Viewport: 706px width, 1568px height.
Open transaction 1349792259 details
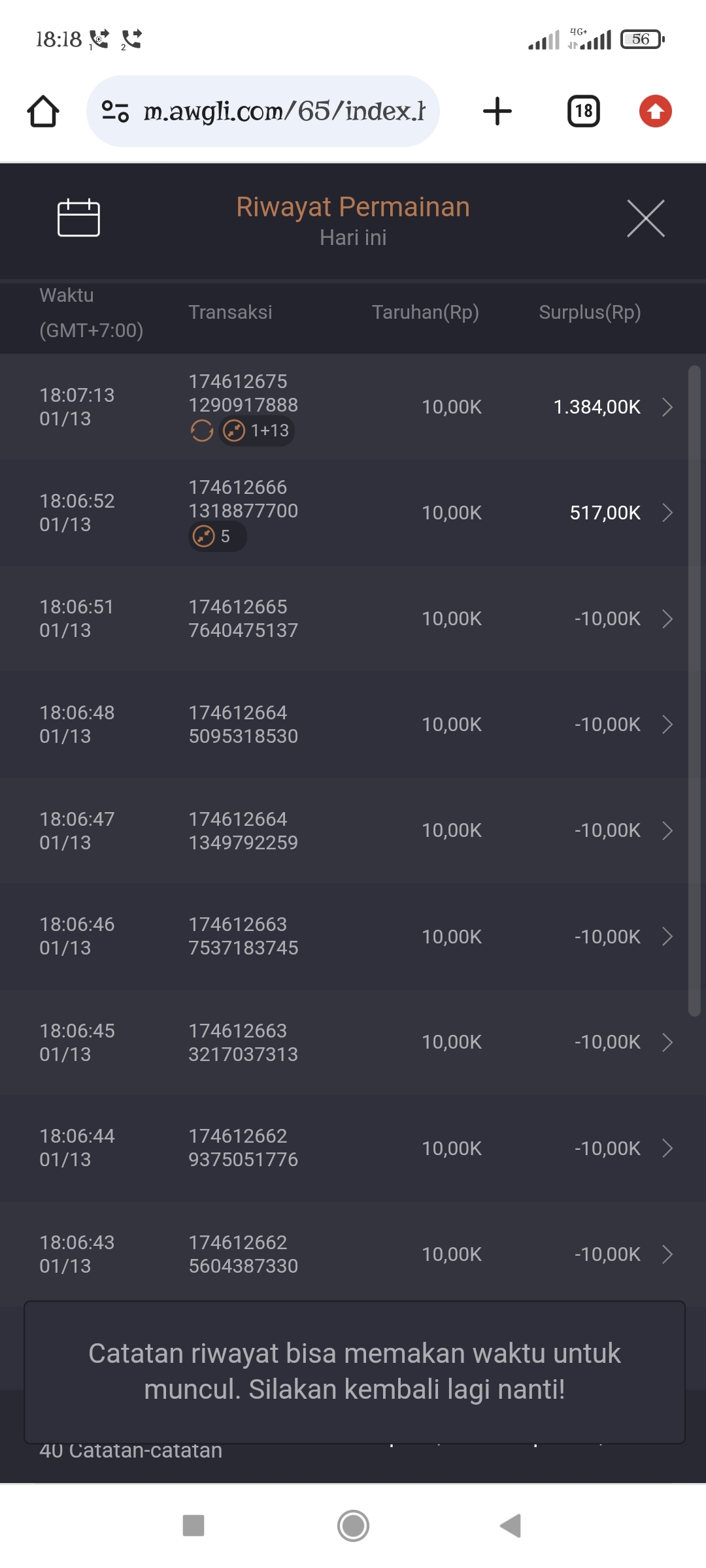667,830
